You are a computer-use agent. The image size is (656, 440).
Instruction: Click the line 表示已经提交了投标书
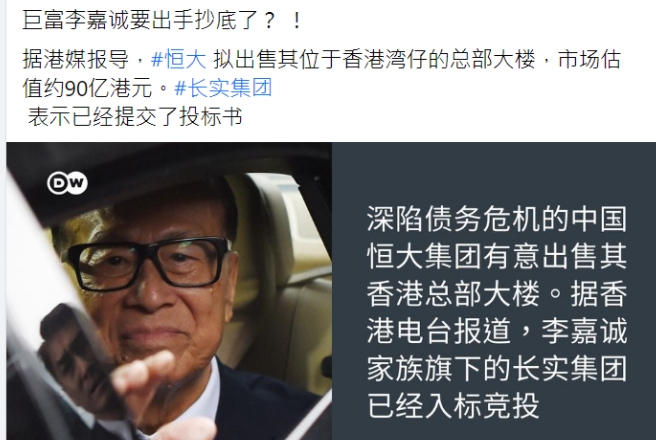[x=135, y=116]
